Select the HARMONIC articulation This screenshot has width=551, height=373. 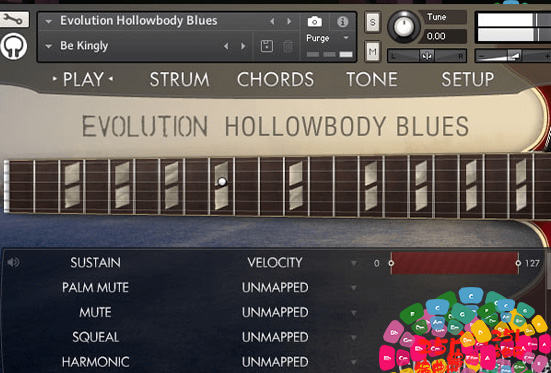[95, 362]
